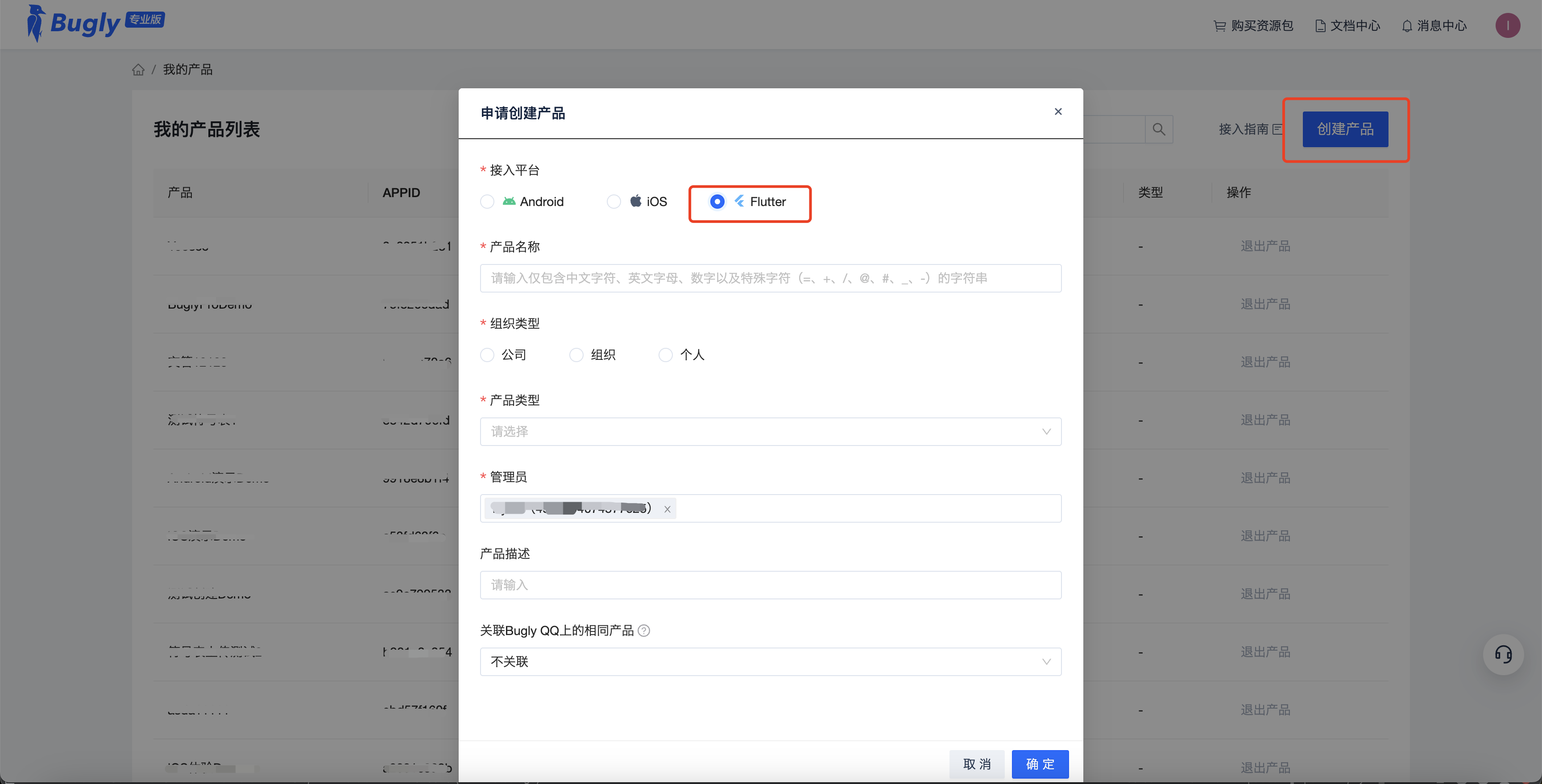Open 产品类型 dropdown
Screen dimensions: 1542x784
[x=771, y=432]
